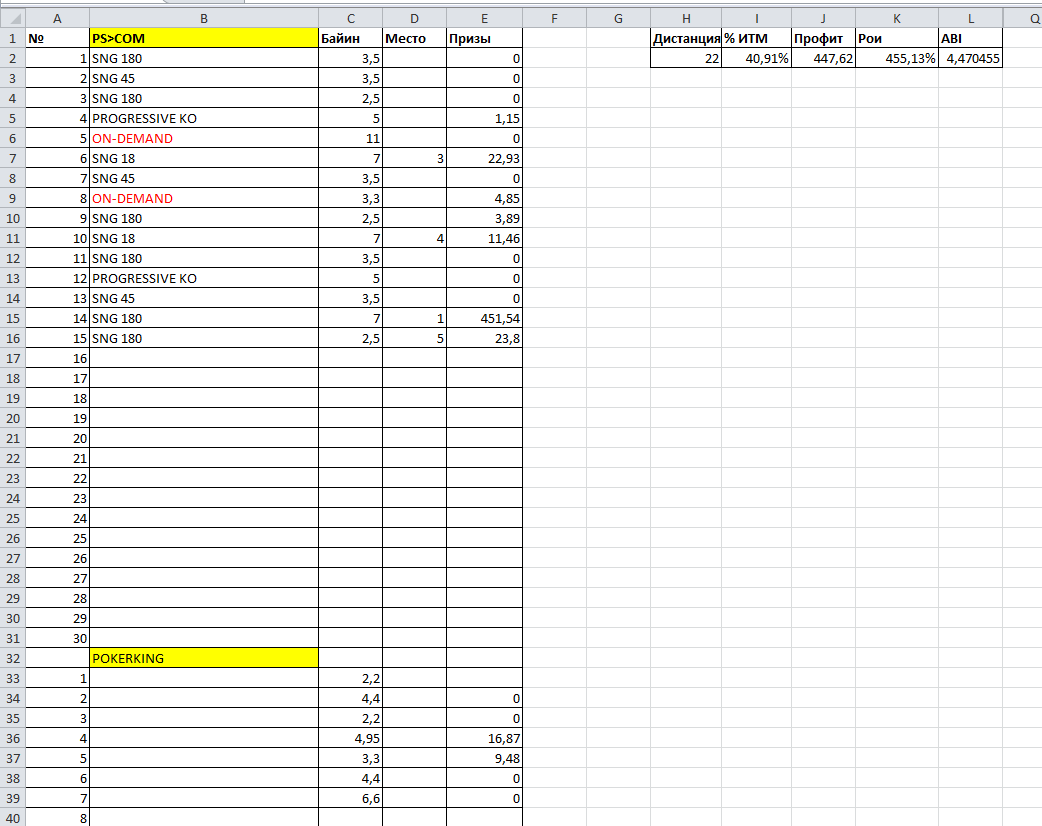
Task: Select the place cell 5 in row 16
Action: 415,338
